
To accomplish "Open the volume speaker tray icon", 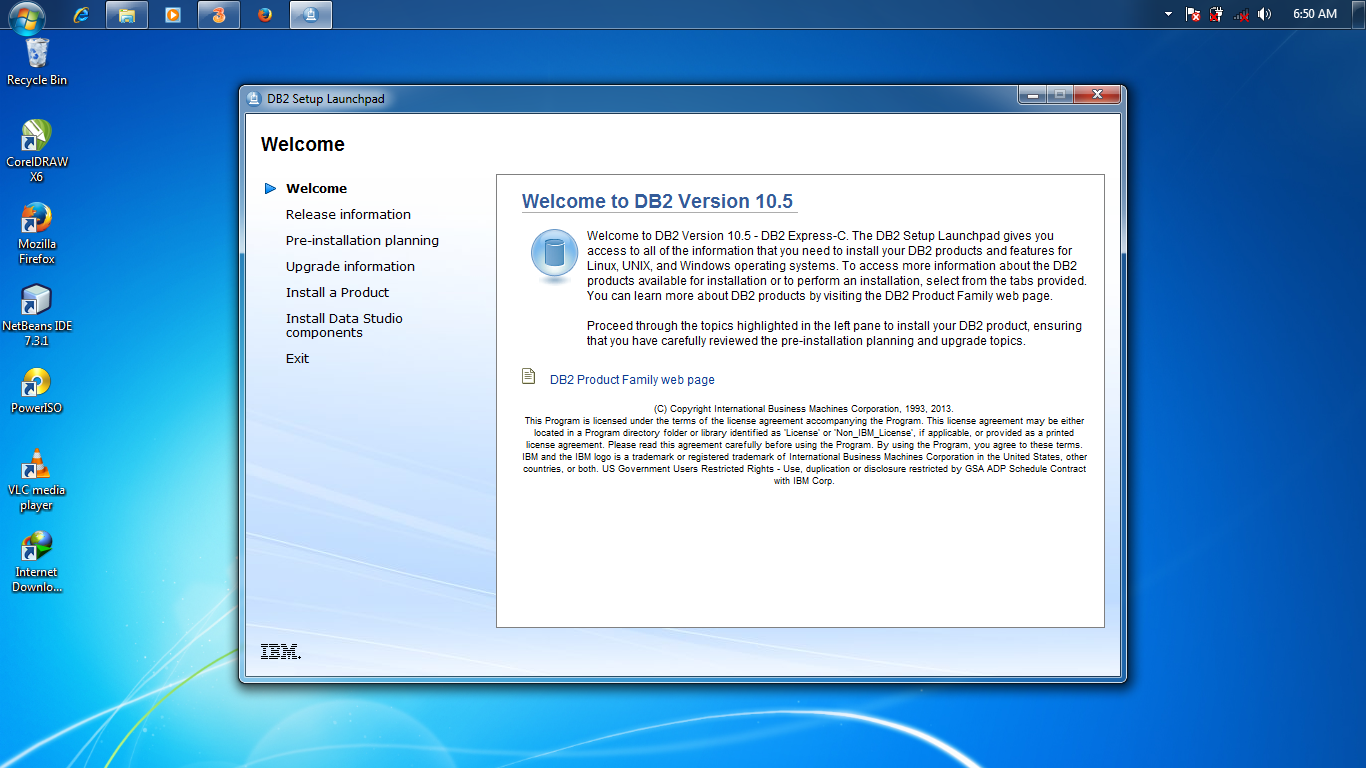I will click(x=1265, y=14).
